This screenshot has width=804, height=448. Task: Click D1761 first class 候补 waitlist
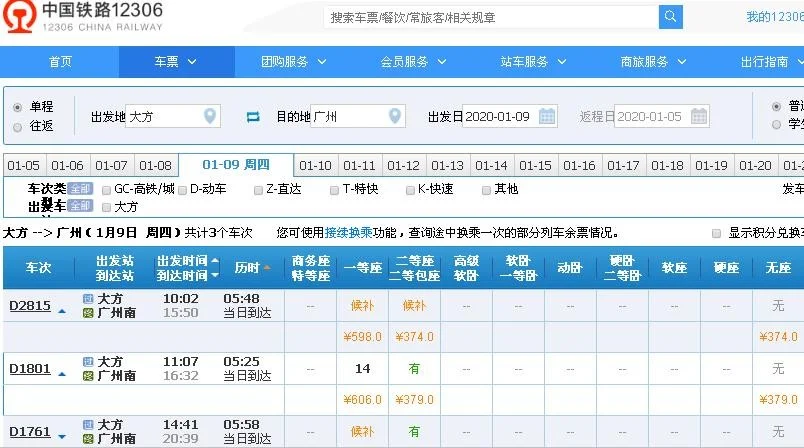point(363,432)
